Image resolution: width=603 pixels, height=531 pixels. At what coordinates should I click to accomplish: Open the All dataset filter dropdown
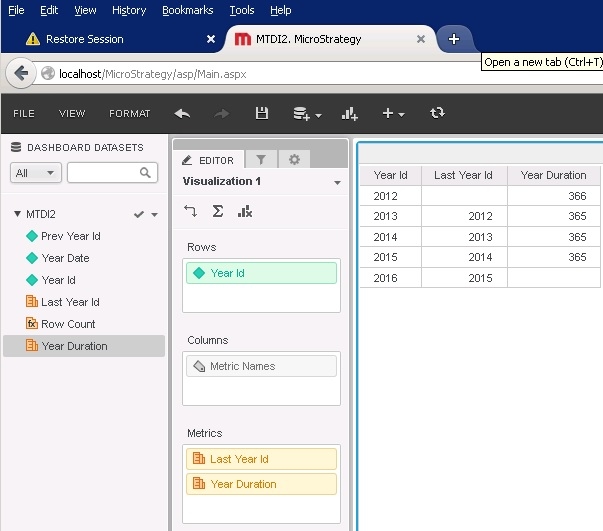pyautogui.click(x=36, y=173)
